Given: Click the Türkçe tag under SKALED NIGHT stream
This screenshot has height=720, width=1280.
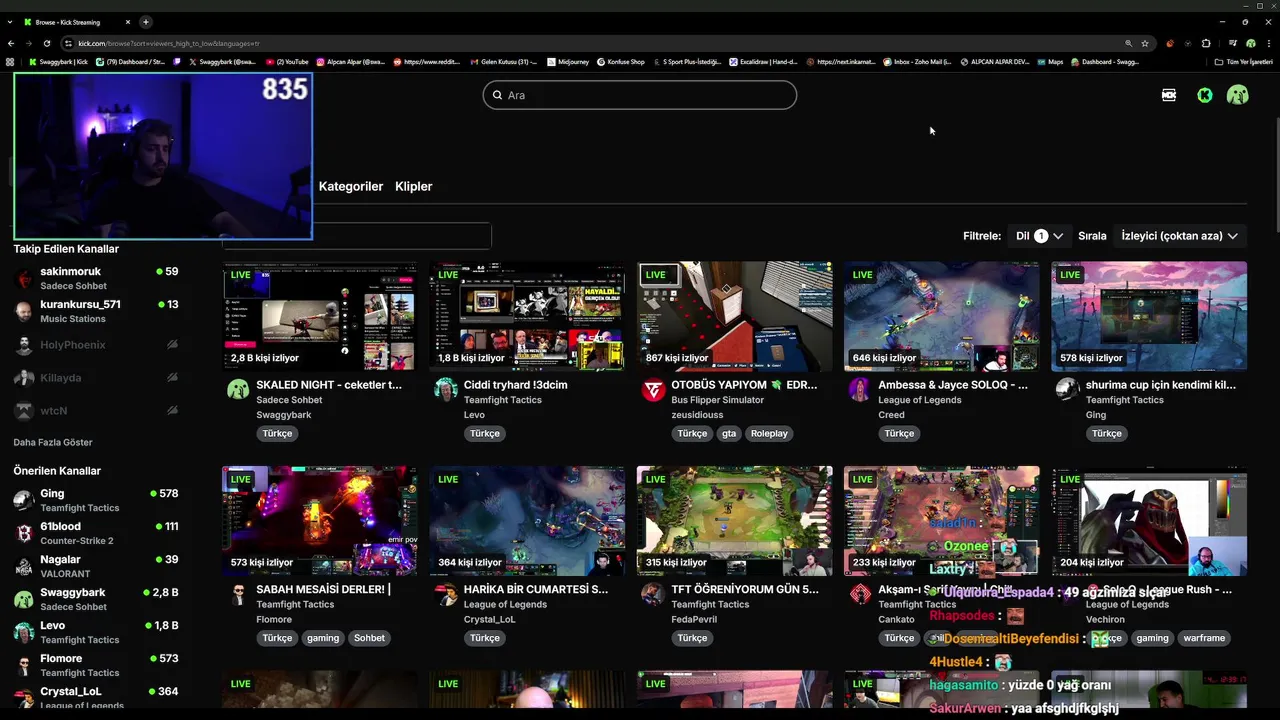Looking at the screenshot, I should coord(277,433).
